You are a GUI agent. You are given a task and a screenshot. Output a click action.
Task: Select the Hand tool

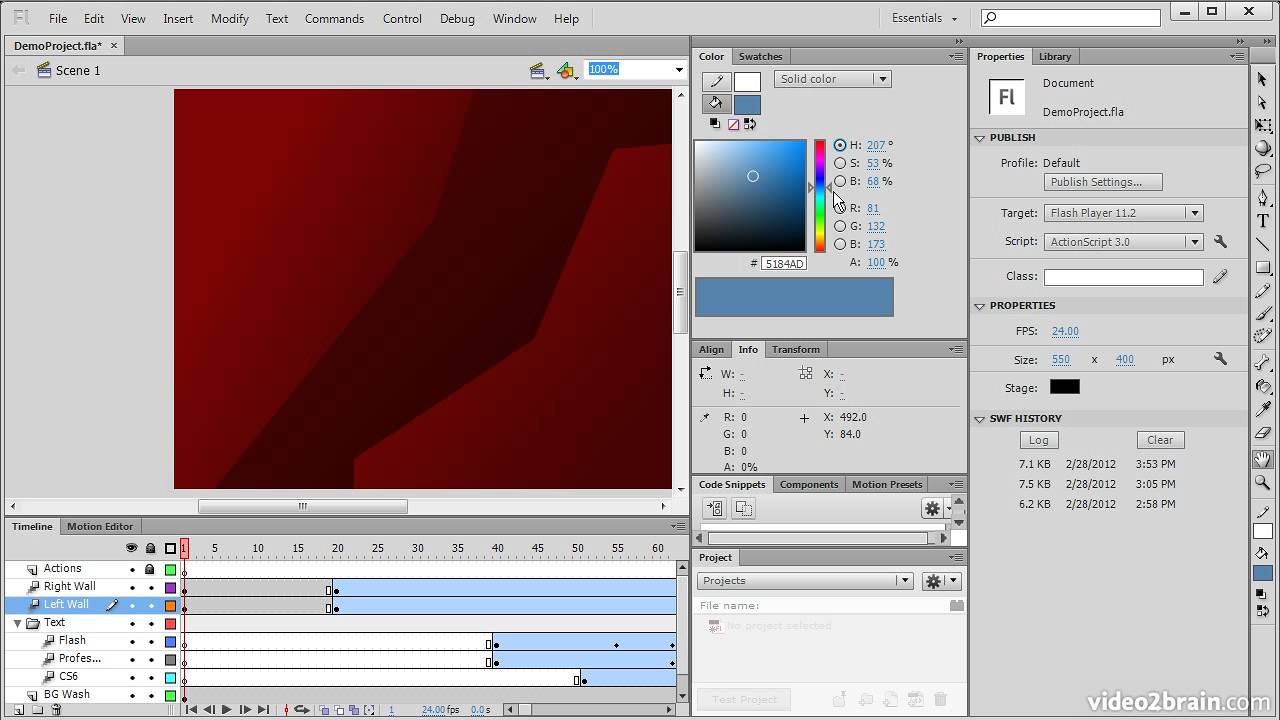pos(1263,459)
